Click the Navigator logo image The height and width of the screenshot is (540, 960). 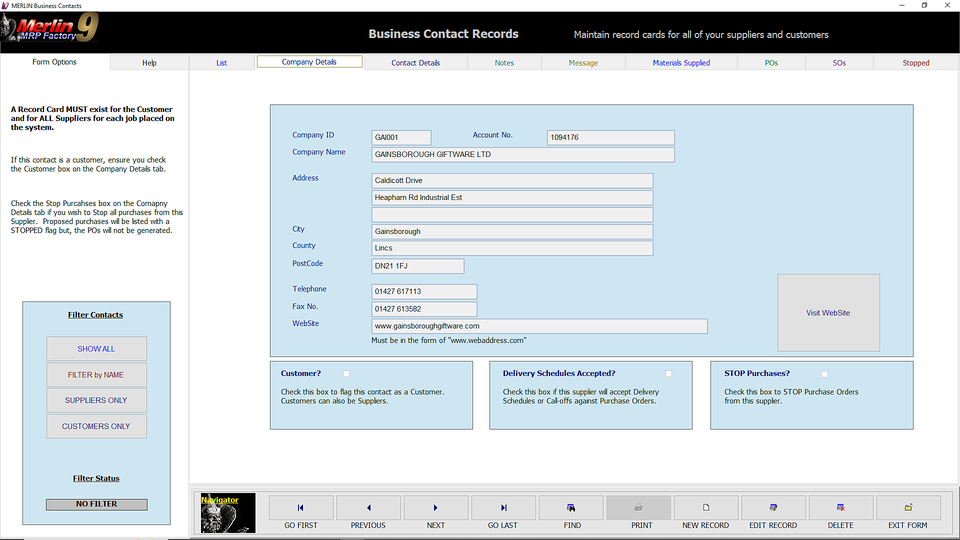click(228, 512)
